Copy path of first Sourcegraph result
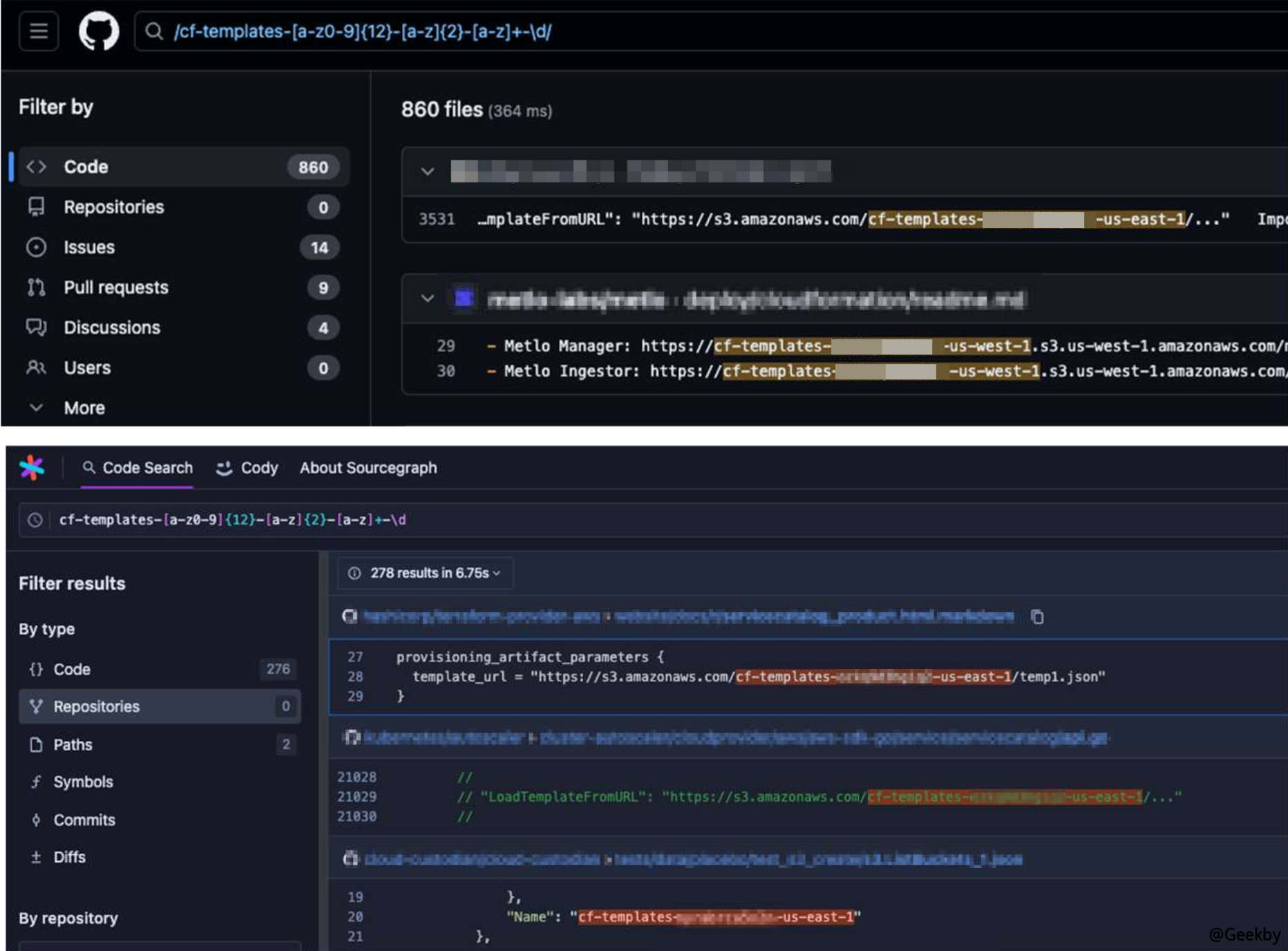 coord(1036,616)
